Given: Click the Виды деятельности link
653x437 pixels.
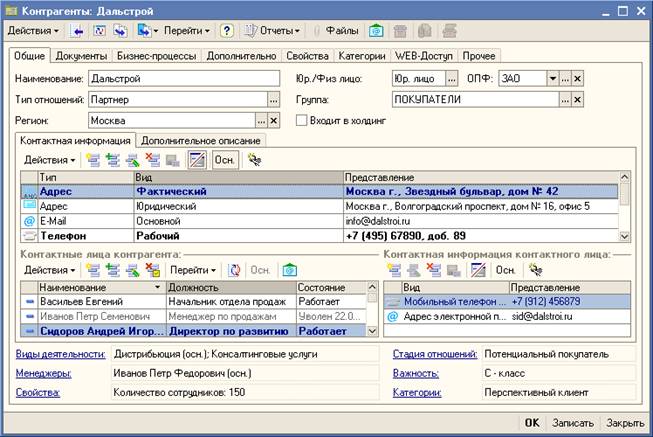Looking at the screenshot, I should click(x=60, y=354).
